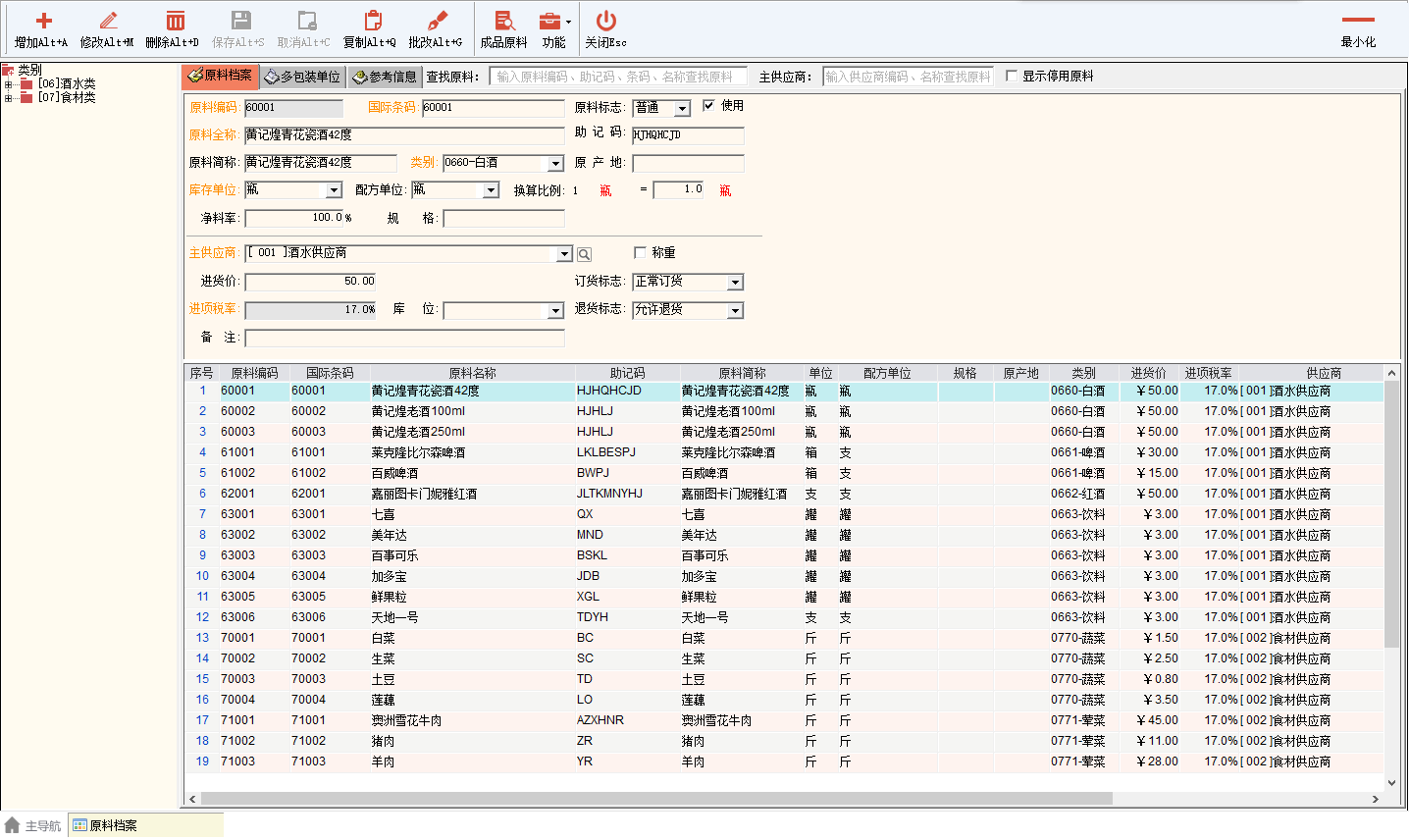Viewport: 1409px width, 840px height.
Task: Click the horizontal scrollbar of the table
Action: point(655,799)
